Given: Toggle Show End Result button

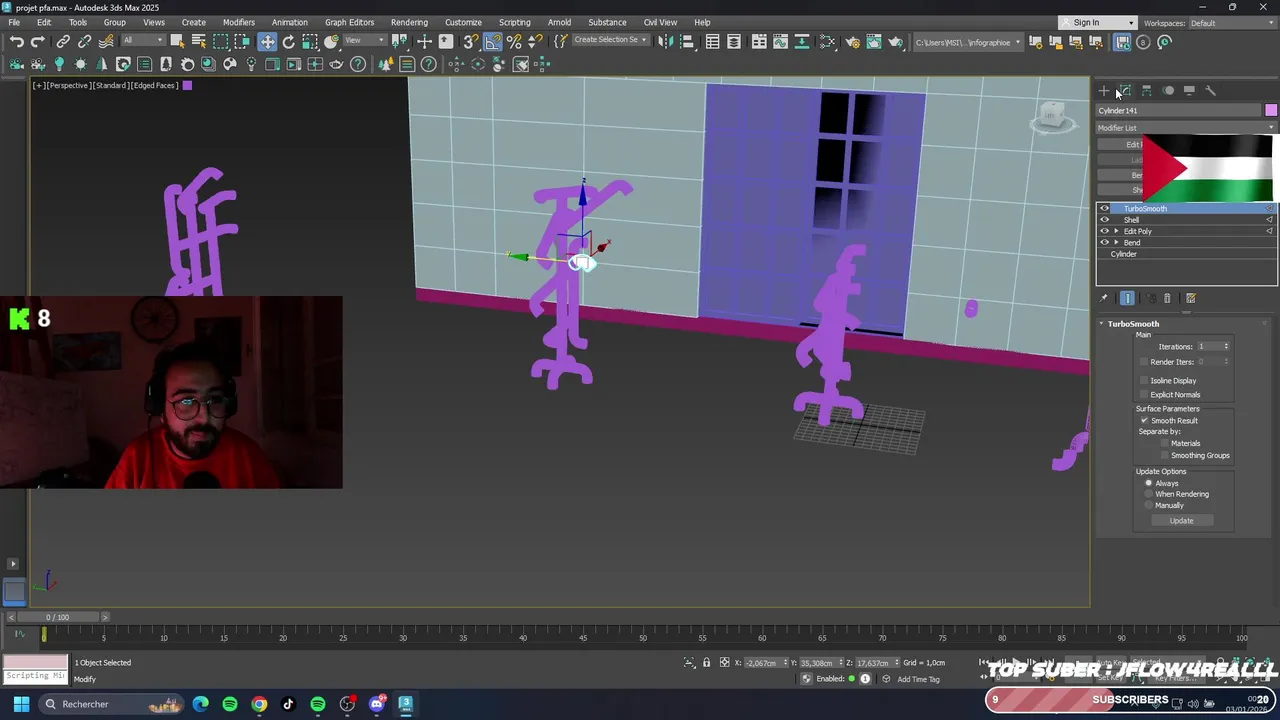Looking at the screenshot, I should (x=1128, y=298).
